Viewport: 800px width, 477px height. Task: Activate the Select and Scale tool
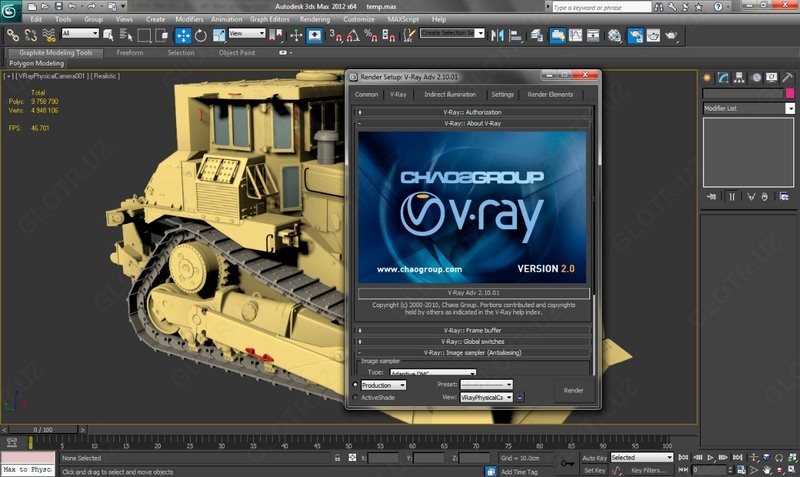(x=219, y=35)
